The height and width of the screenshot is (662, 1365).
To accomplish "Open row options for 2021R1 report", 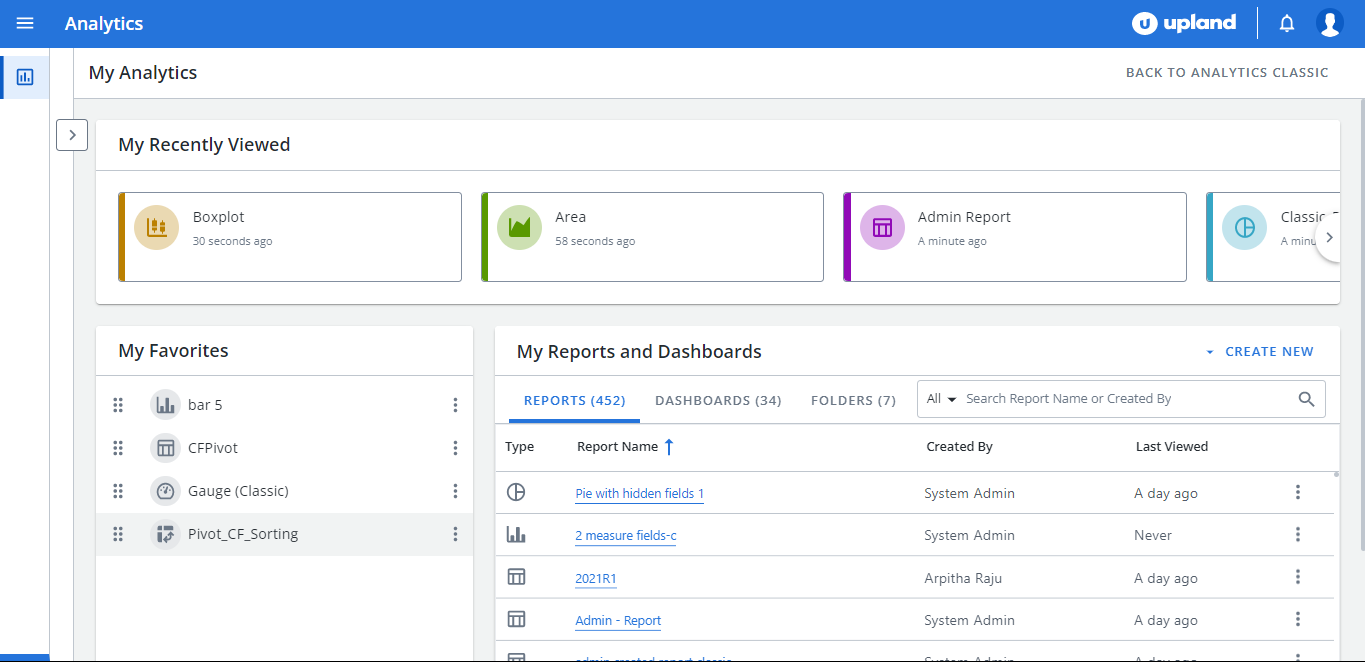I will pyautogui.click(x=1297, y=577).
